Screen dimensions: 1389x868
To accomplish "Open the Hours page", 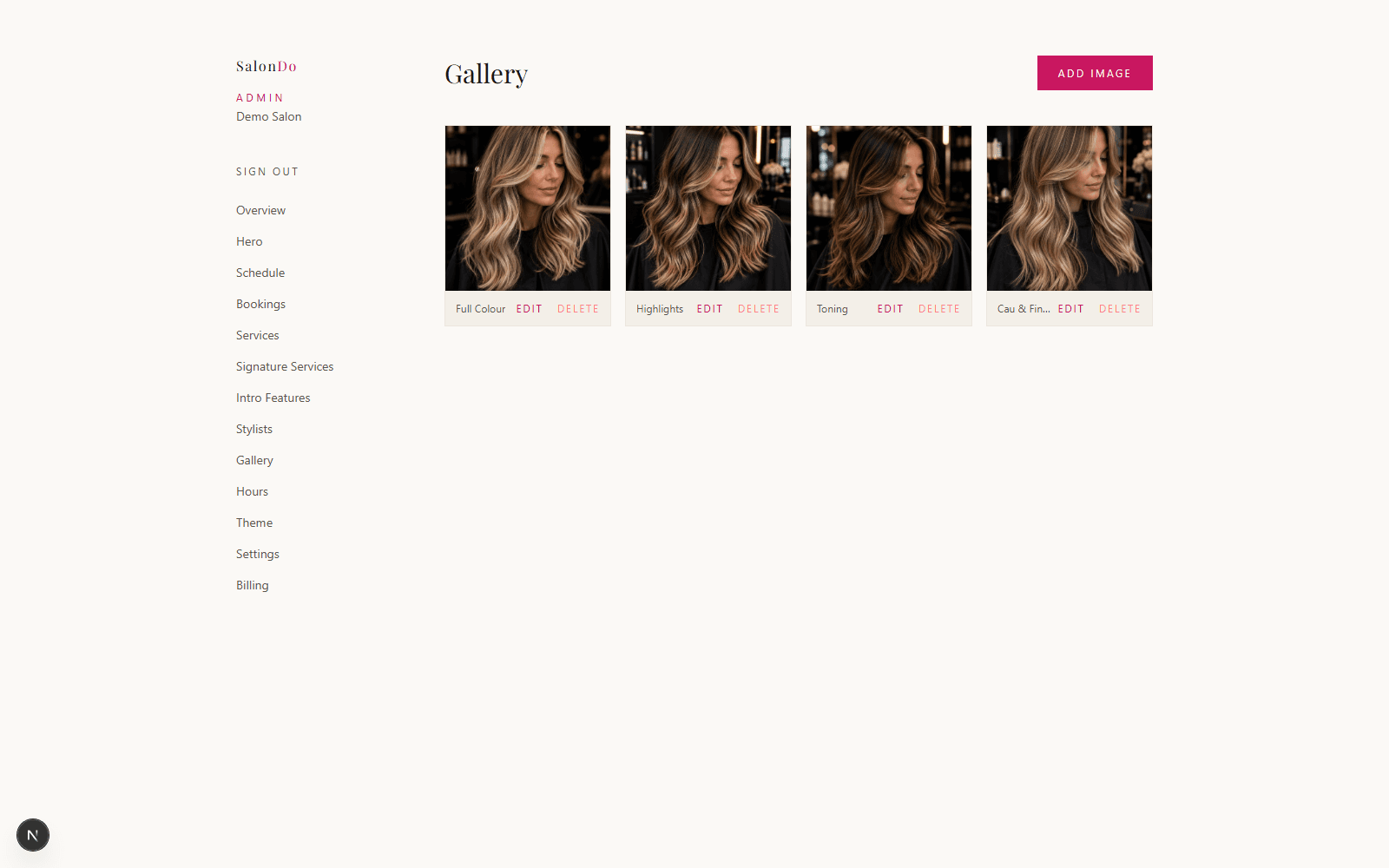I will [252, 491].
